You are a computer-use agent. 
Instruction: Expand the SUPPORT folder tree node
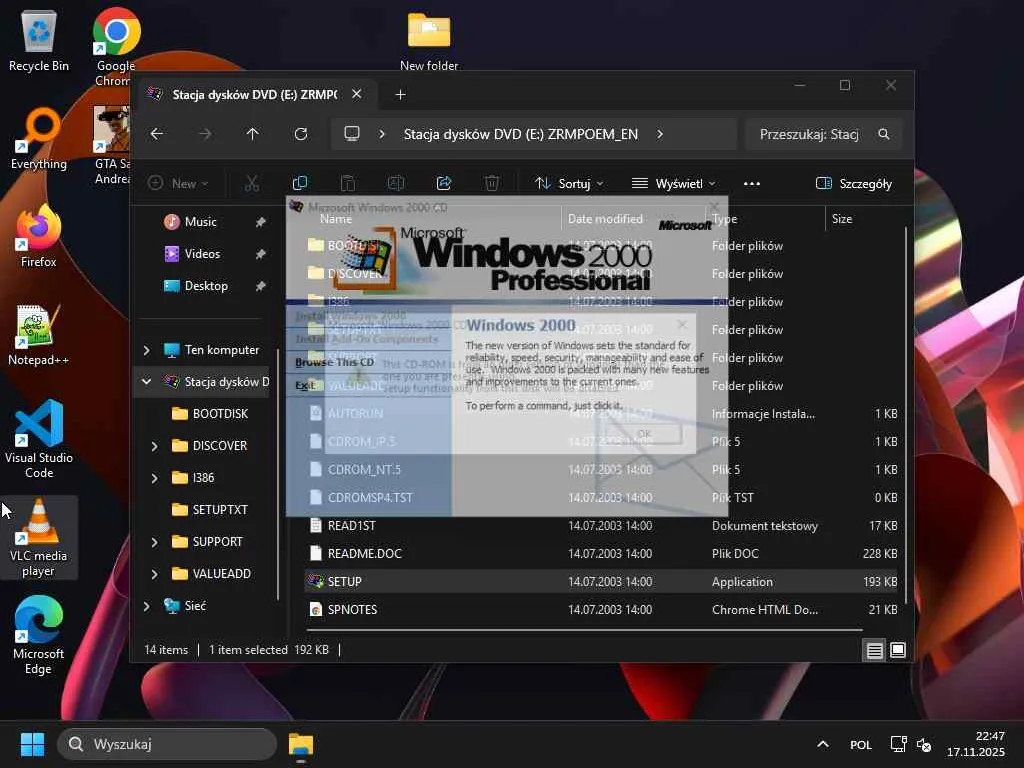(154, 541)
